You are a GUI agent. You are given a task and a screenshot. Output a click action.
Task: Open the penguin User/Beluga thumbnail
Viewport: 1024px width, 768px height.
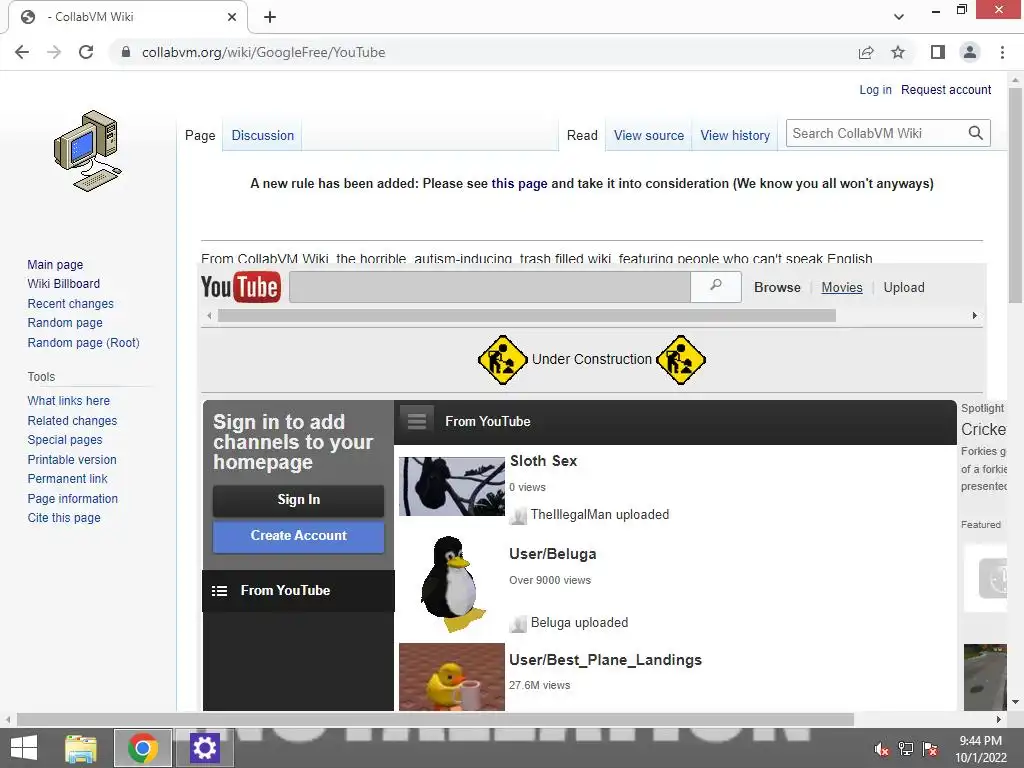click(x=452, y=584)
